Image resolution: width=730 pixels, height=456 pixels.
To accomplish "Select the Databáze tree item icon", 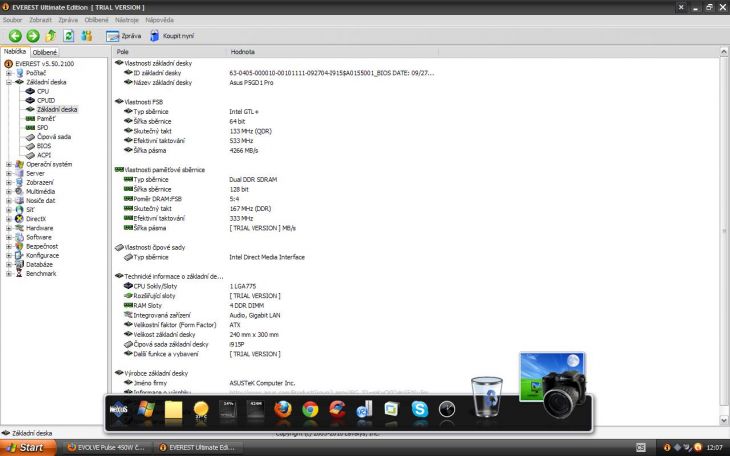I will [19, 265].
